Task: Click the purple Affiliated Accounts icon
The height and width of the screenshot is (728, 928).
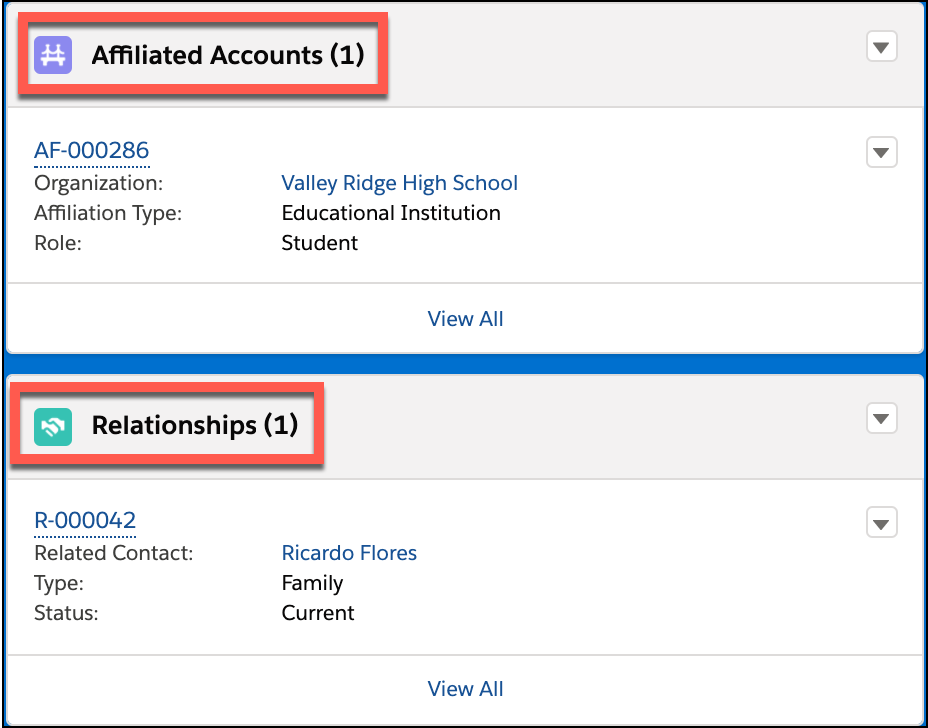Action: point(53,55)
